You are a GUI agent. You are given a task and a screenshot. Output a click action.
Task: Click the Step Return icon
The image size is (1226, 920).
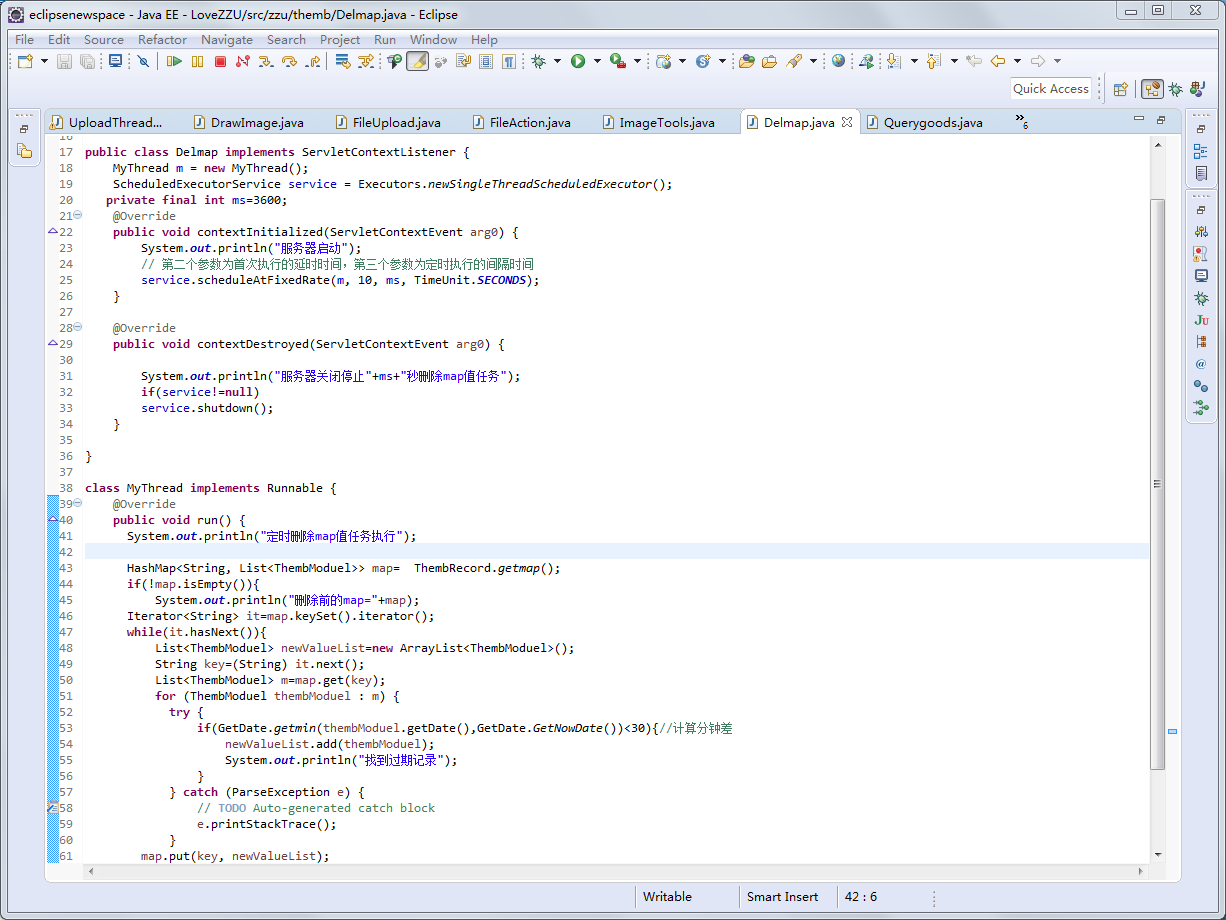tap(313, 62)
